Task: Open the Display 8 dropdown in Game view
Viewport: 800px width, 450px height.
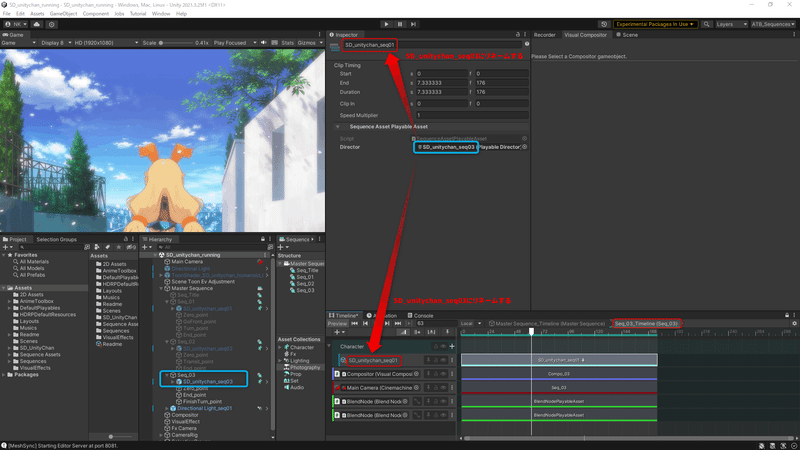Action: point(56,43)
